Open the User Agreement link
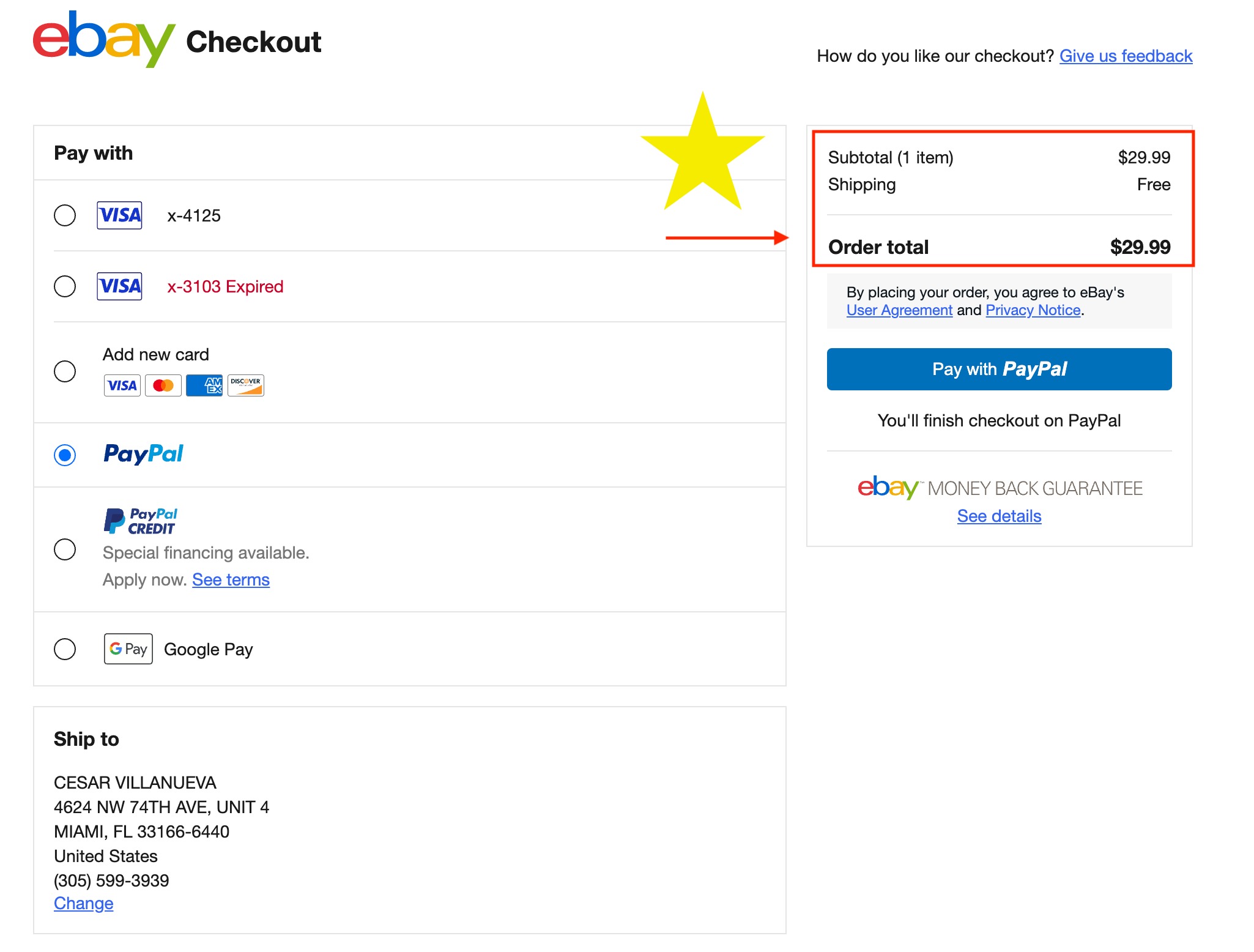The image size is (1254, 952). pos(899,310)
